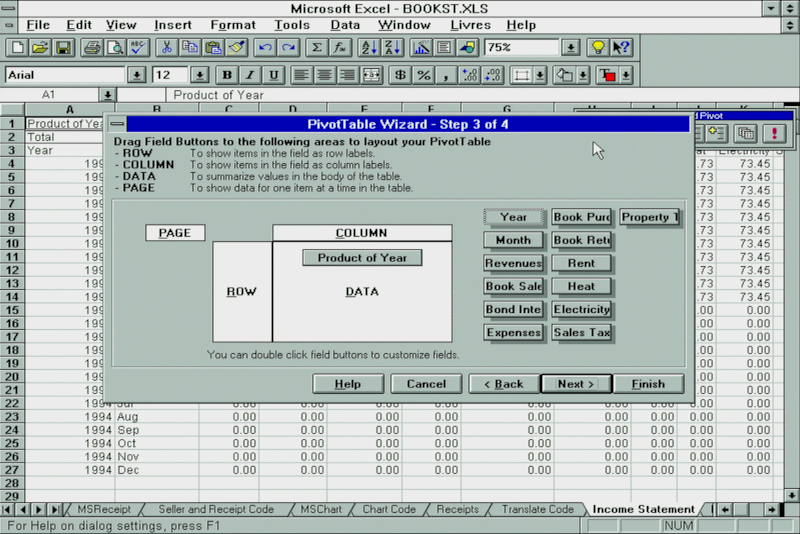Click the Print icon in toolbar

pyautogui.click(x=92, y=47)
